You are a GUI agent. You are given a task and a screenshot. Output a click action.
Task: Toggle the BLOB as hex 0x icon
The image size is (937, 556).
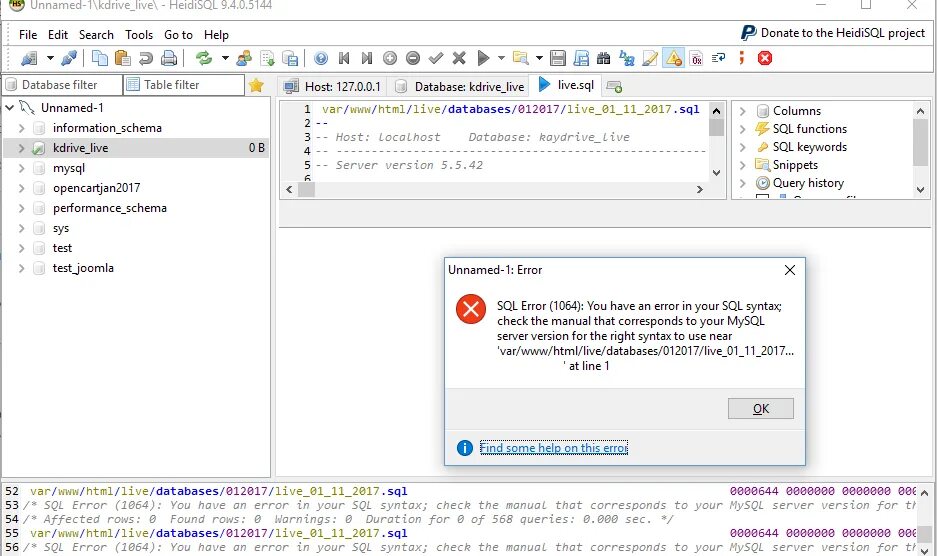pyautogui.click(x=696, y=58)
